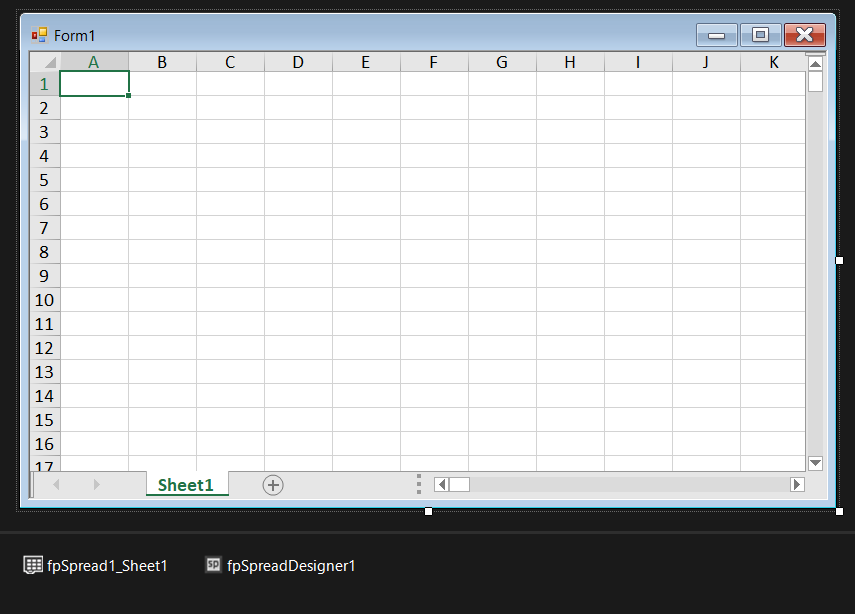Click the add new sheet plus icon
The image size is (855, 614).
[273, 485]
